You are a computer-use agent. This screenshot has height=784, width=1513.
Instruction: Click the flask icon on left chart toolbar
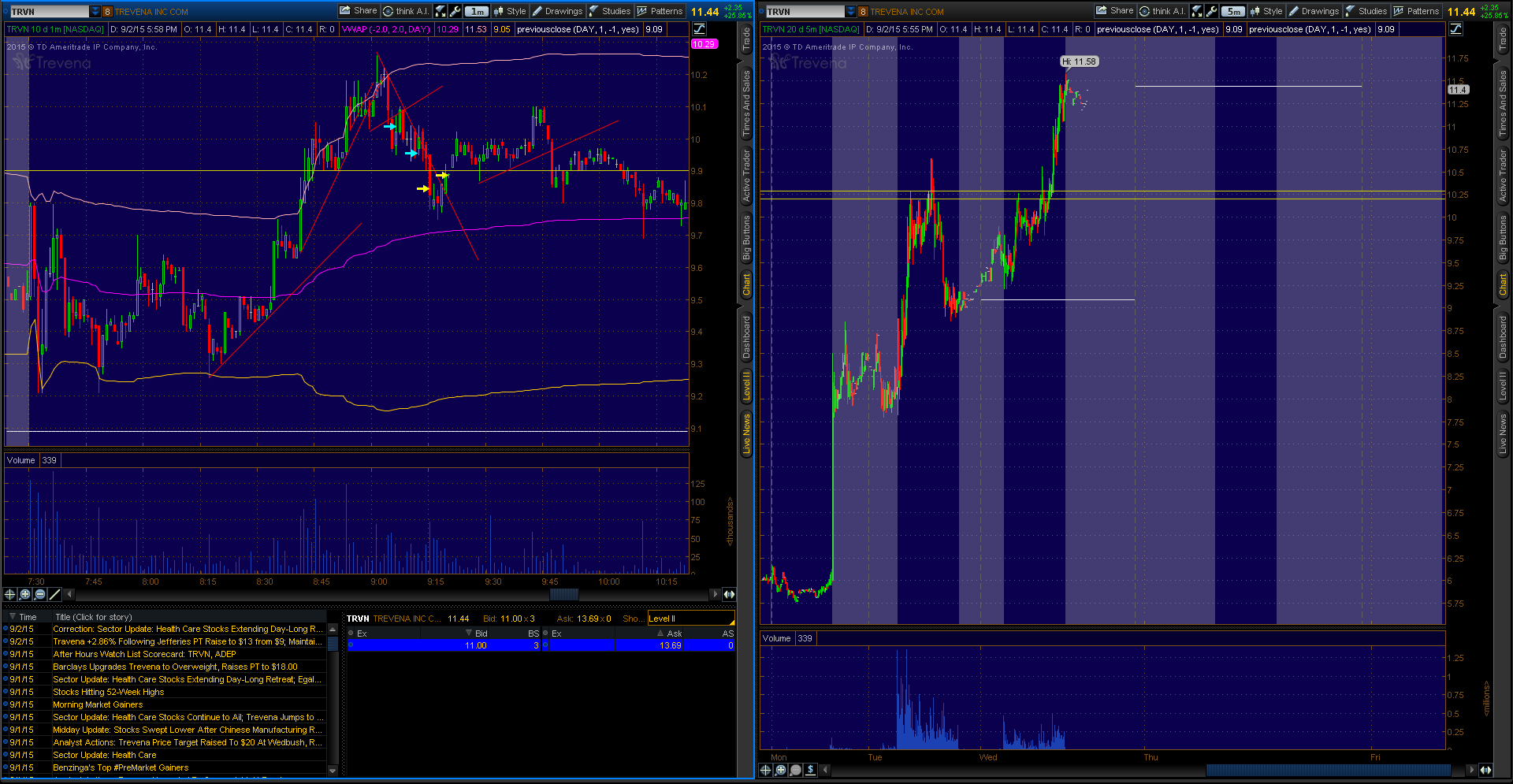tap(441, 11)
